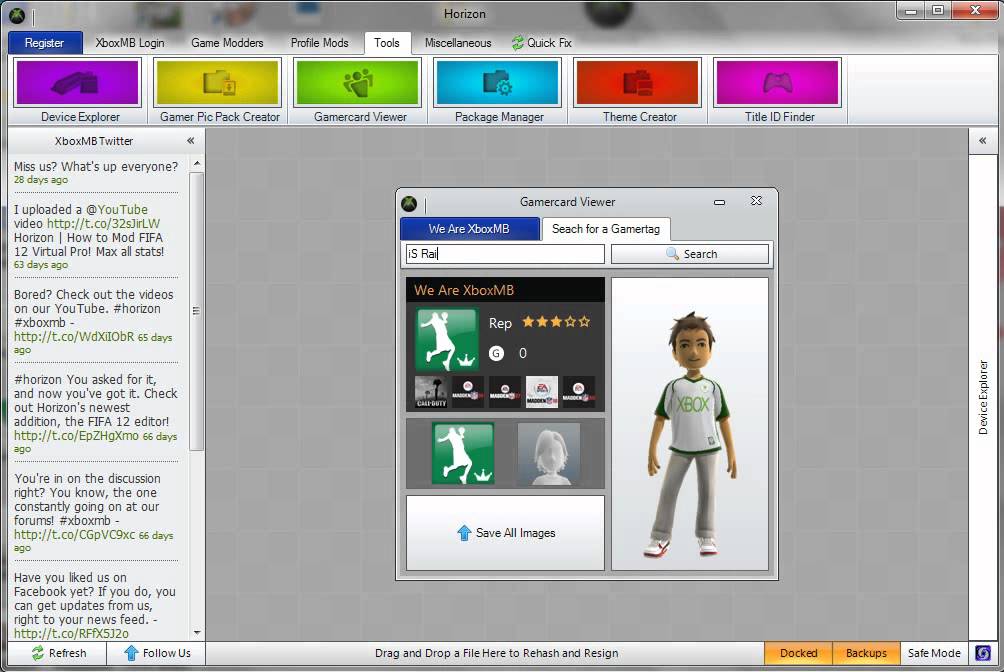Viewport: 1004px width, 672px height.
Task: Toggle the Docked button
Action: (x=798, y=653)
